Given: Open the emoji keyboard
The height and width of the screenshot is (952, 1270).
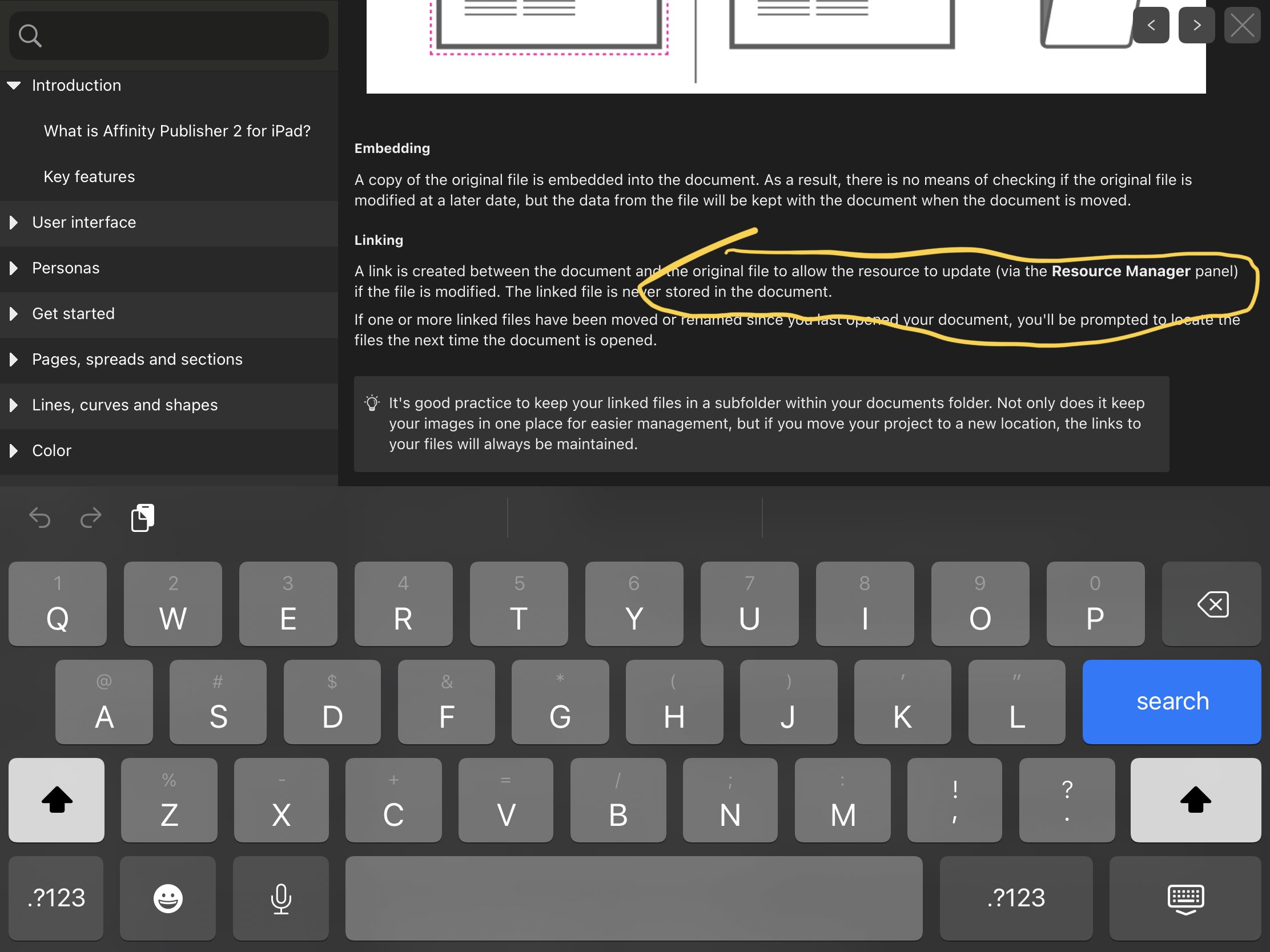Looking at the screenshot, I should pos(168,898).
